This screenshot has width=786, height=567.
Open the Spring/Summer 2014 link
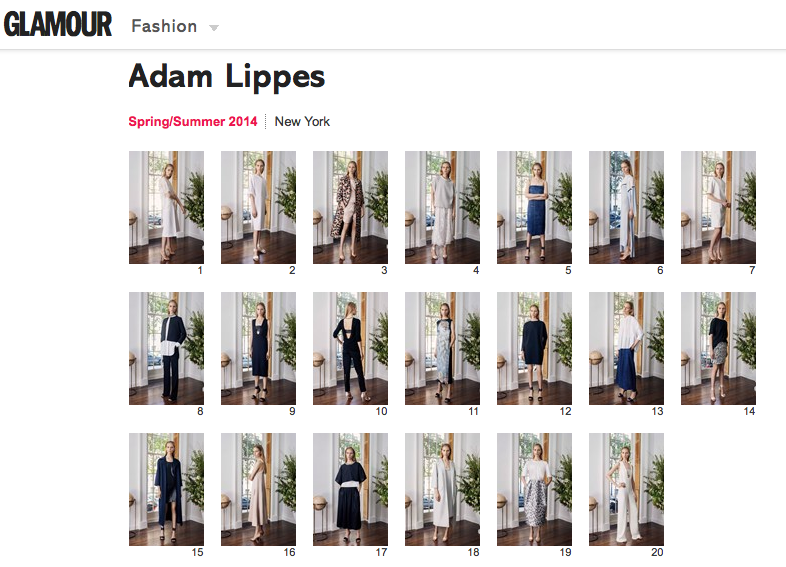[x=192, y=122]
